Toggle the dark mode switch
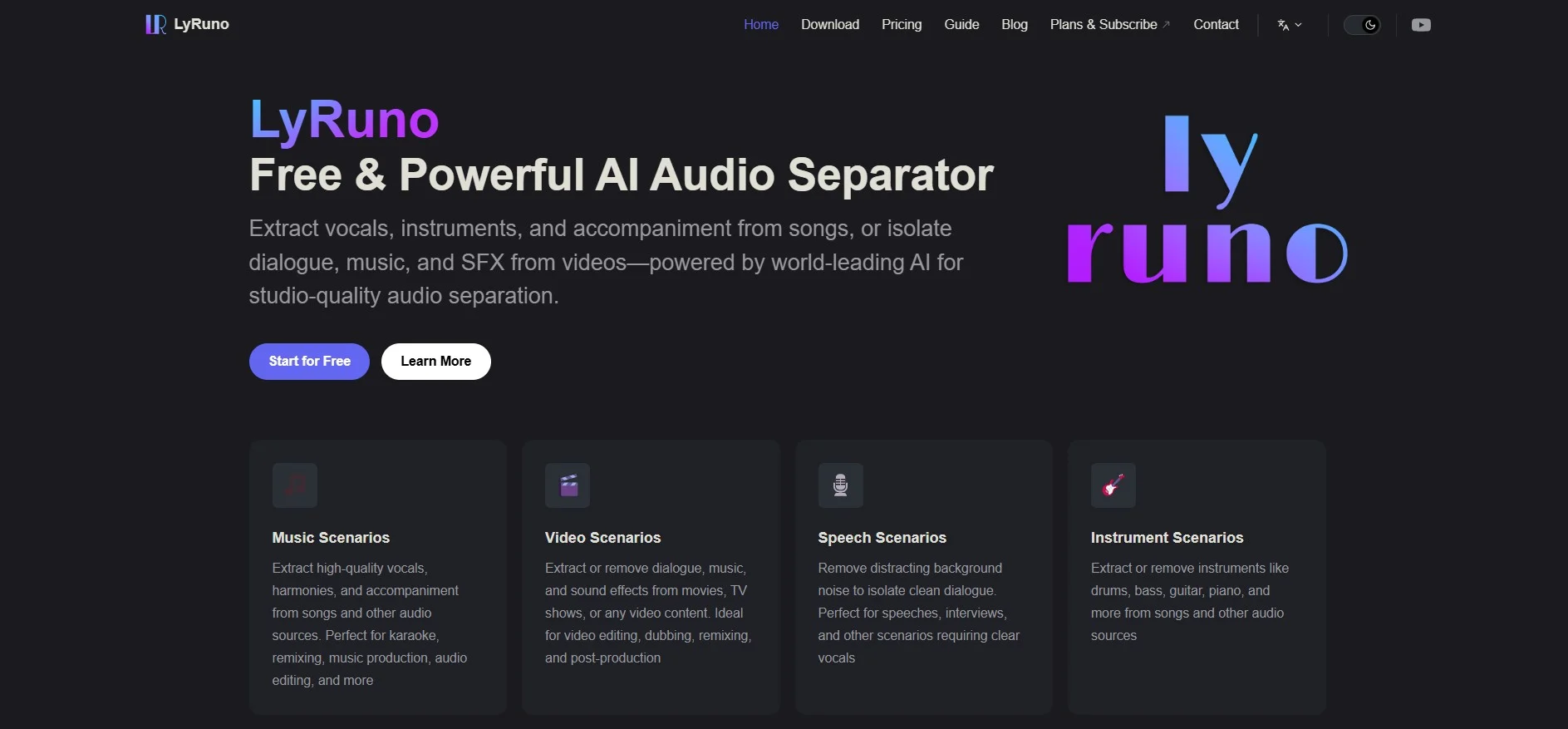 pyautogui.click(x=1362, y=25)
